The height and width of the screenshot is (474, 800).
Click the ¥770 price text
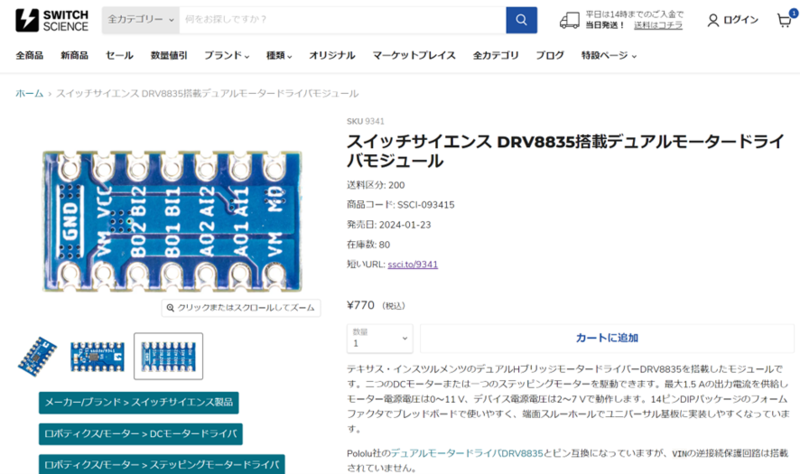[361, 305]
